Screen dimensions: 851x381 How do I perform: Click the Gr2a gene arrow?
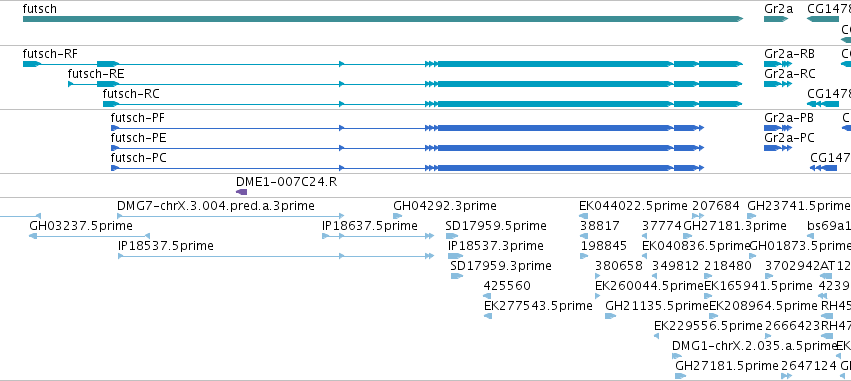point(776,19)
